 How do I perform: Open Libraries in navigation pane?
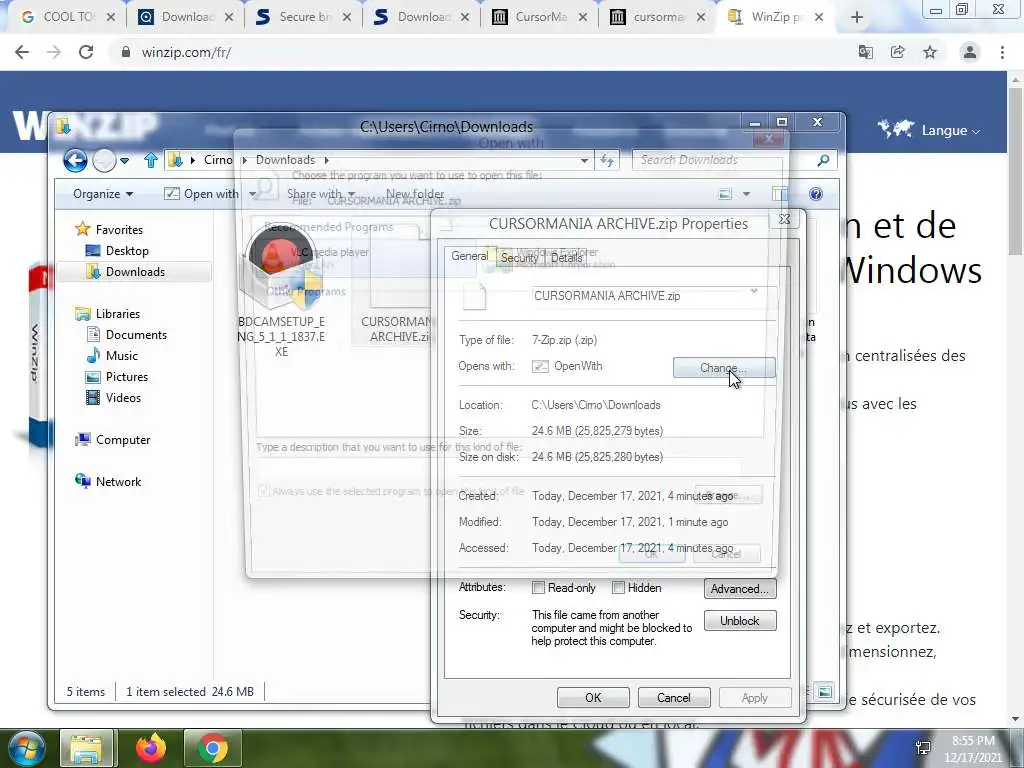point(118,314)
